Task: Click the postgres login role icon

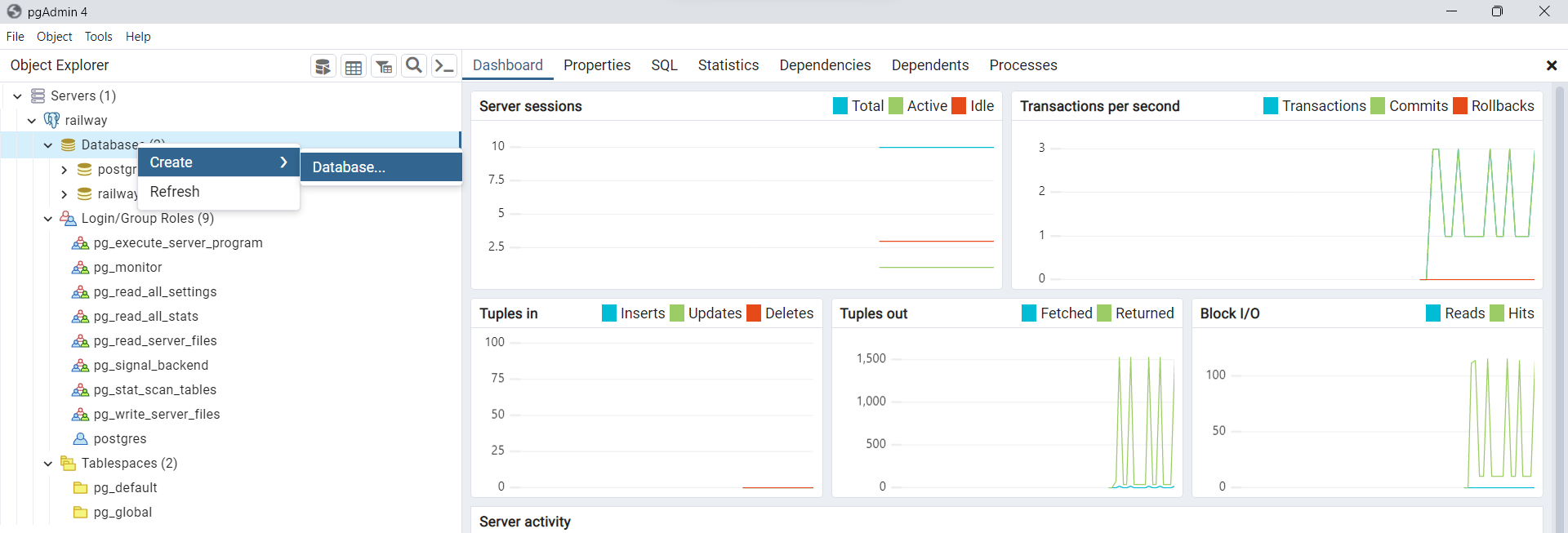Action: [80, 439]
